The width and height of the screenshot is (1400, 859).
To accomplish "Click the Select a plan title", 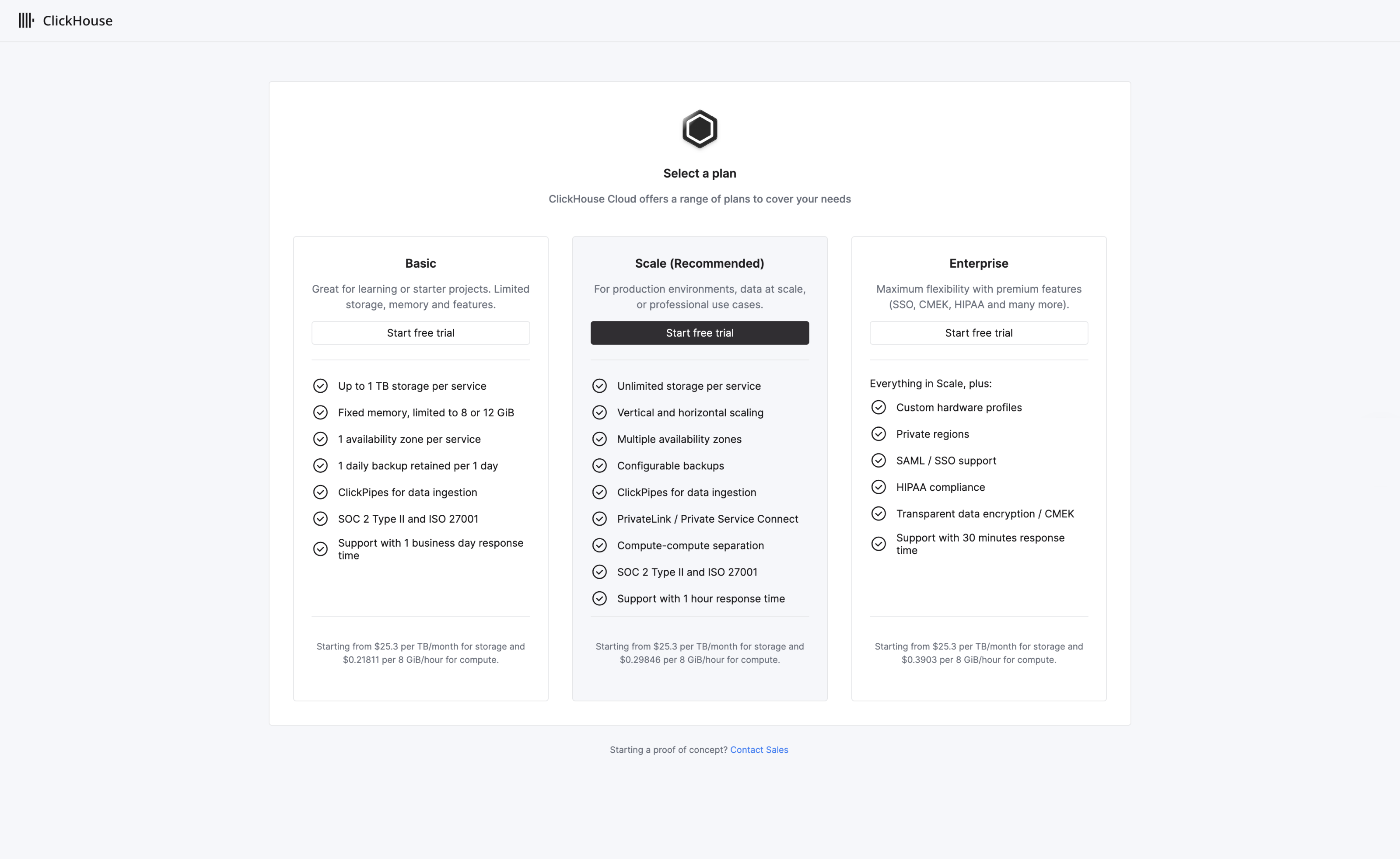I will 700,173.
